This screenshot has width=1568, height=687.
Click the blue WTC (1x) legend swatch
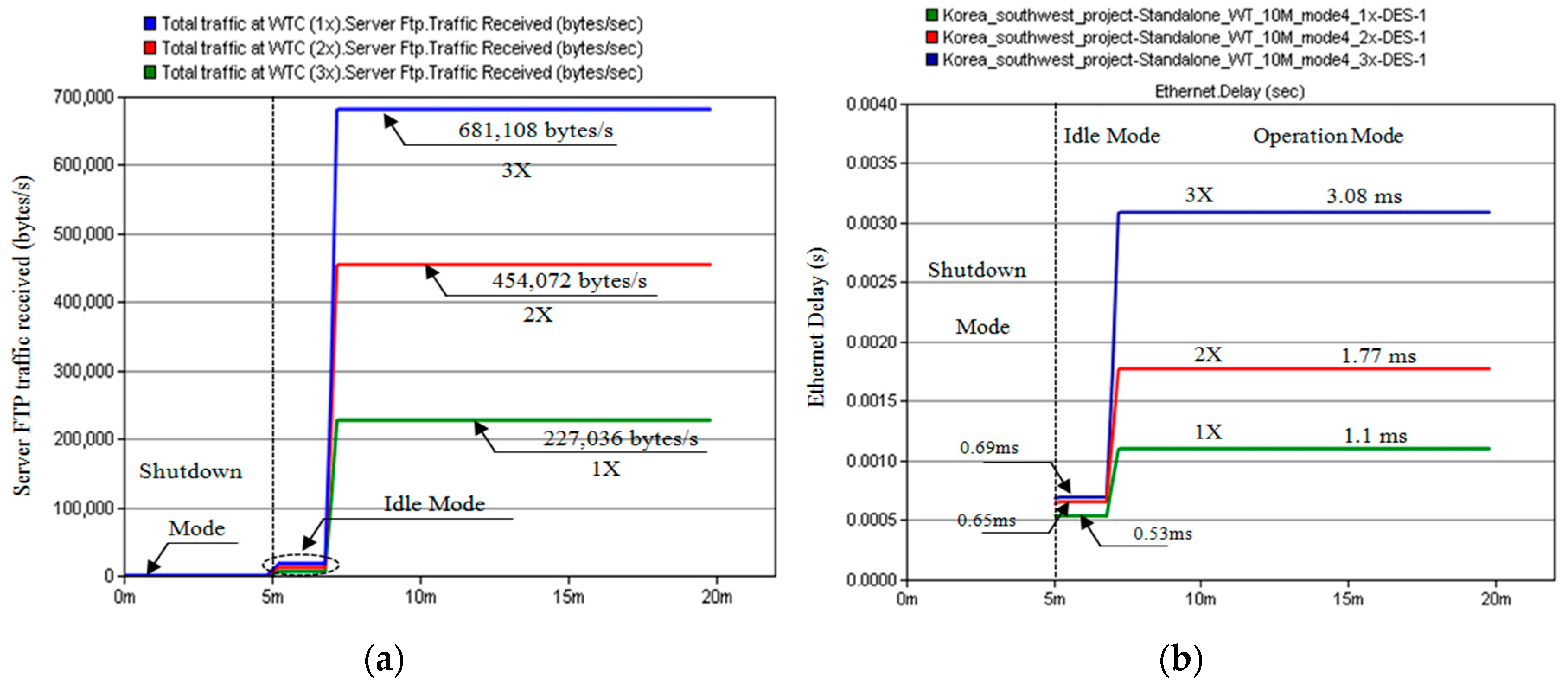click(x=150, y=24)
